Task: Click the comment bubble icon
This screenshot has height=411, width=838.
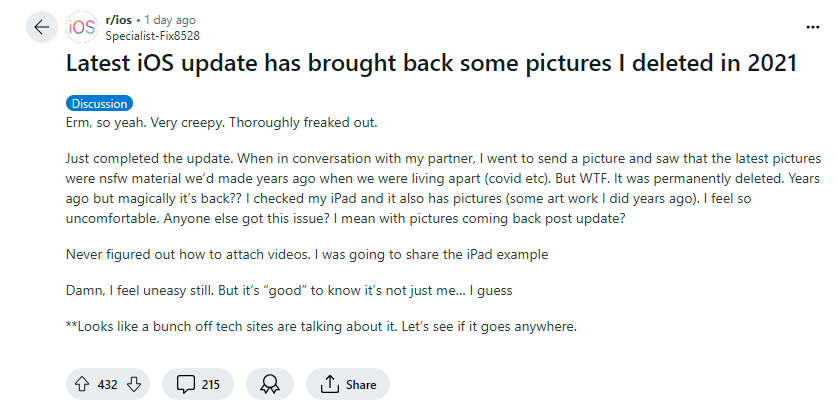Action: [x=185, y=384]
